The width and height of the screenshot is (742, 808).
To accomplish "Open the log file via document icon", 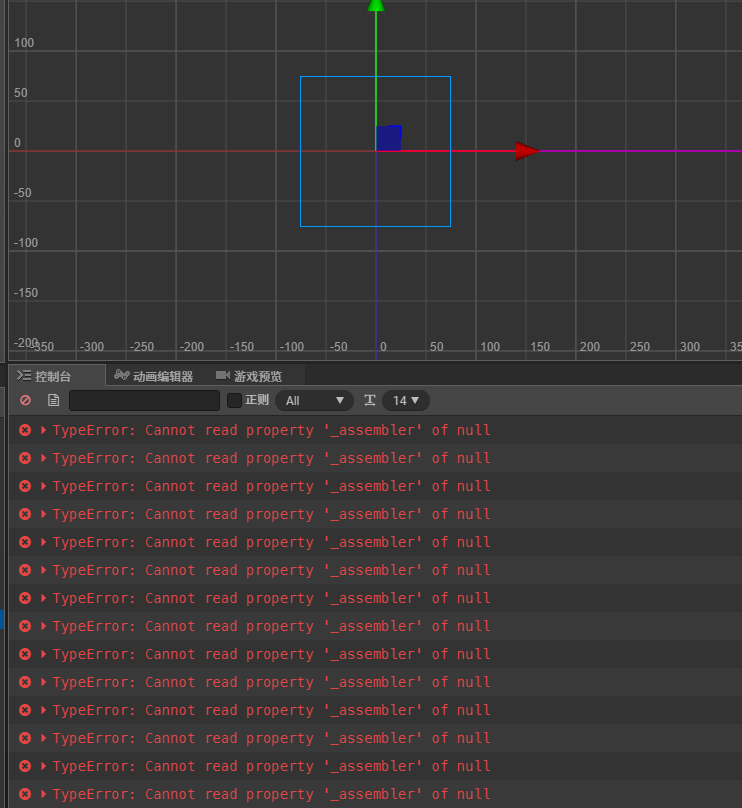I will coord(54,400).
